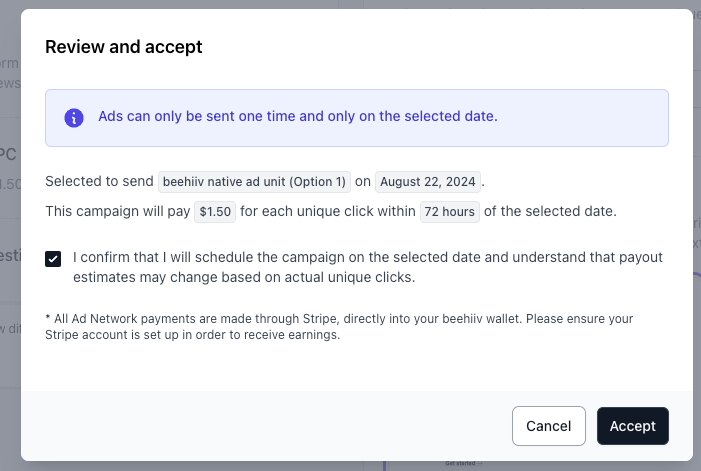This screenshot has width=701, height=471.
Task: Click the 'This campaign will pay' text
Action: pos(118,211)
